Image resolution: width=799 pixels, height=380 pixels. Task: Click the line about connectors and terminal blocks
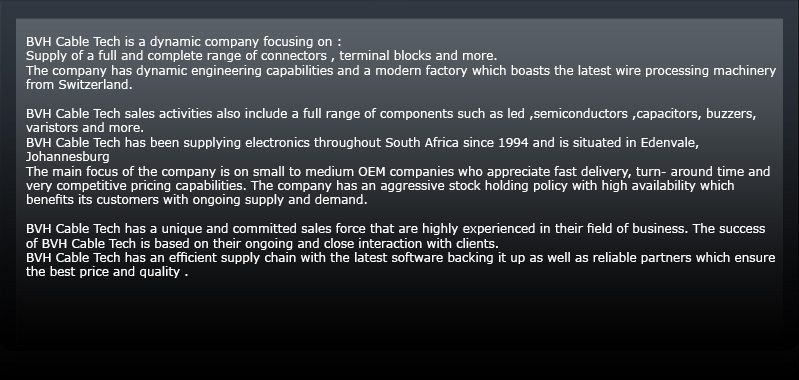(x=261, y=56)
